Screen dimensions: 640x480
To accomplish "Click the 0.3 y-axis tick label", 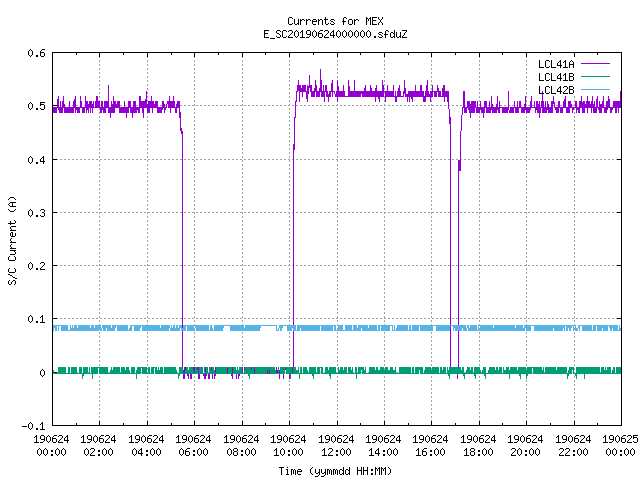I will pyautogui.click(x=36, y=213).
